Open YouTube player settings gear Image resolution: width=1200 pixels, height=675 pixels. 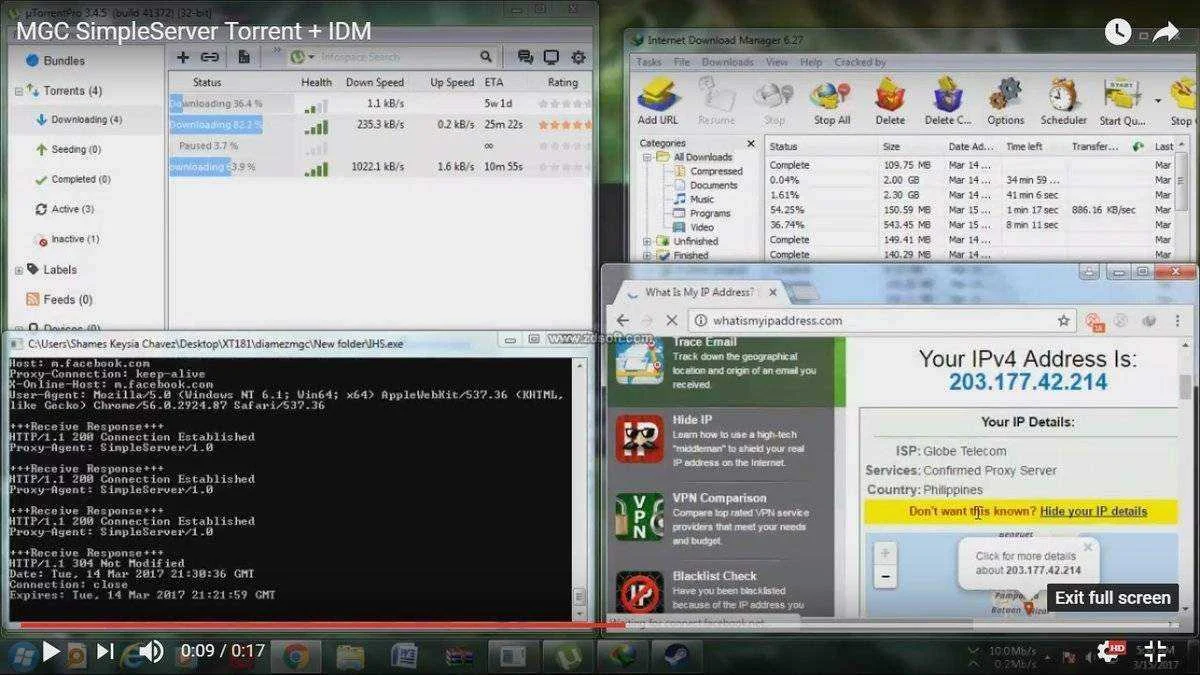(x=1108, y=651)
